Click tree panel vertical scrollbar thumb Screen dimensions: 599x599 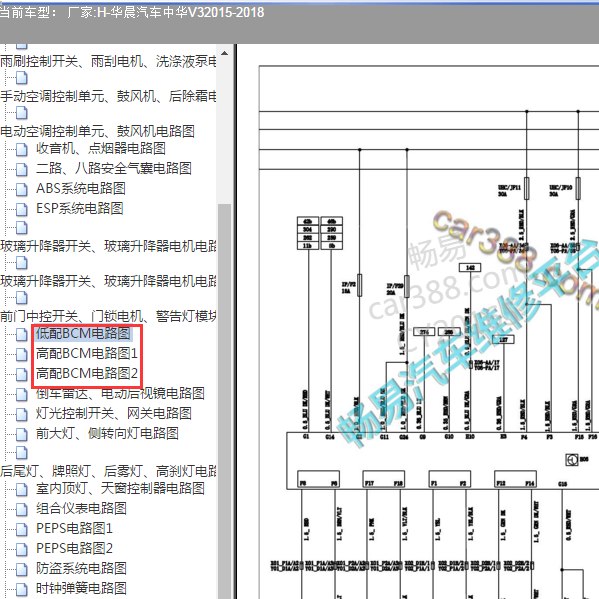pyautogui.click(x=225, y=401)
